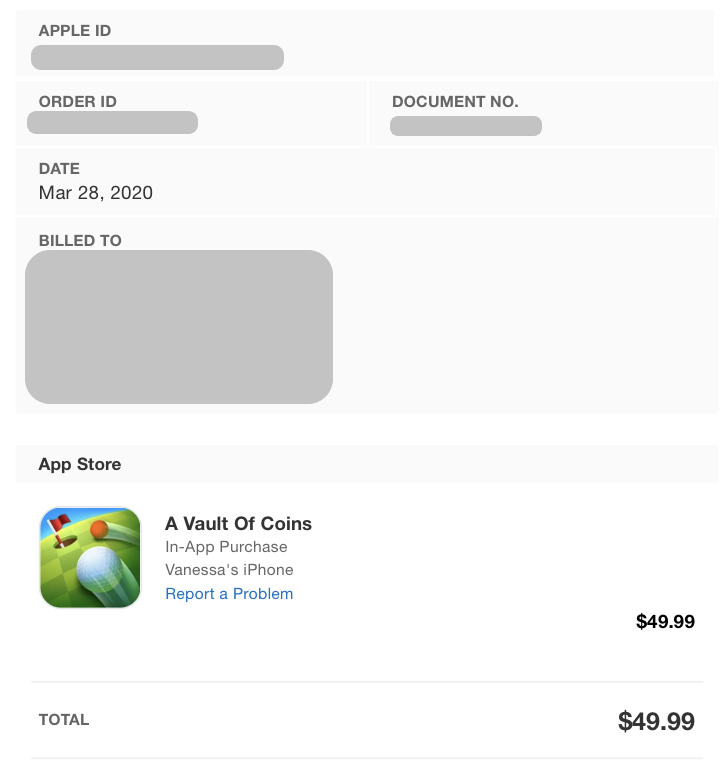Click the App Store section header

(x=80, y=464)
